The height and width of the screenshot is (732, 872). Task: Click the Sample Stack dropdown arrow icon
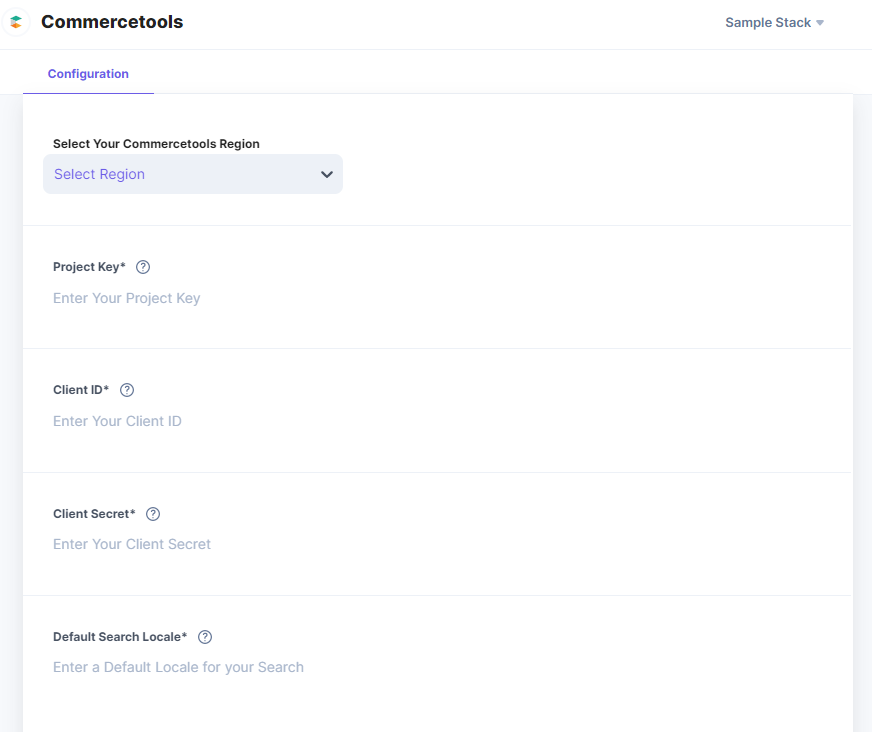point(819,22)
